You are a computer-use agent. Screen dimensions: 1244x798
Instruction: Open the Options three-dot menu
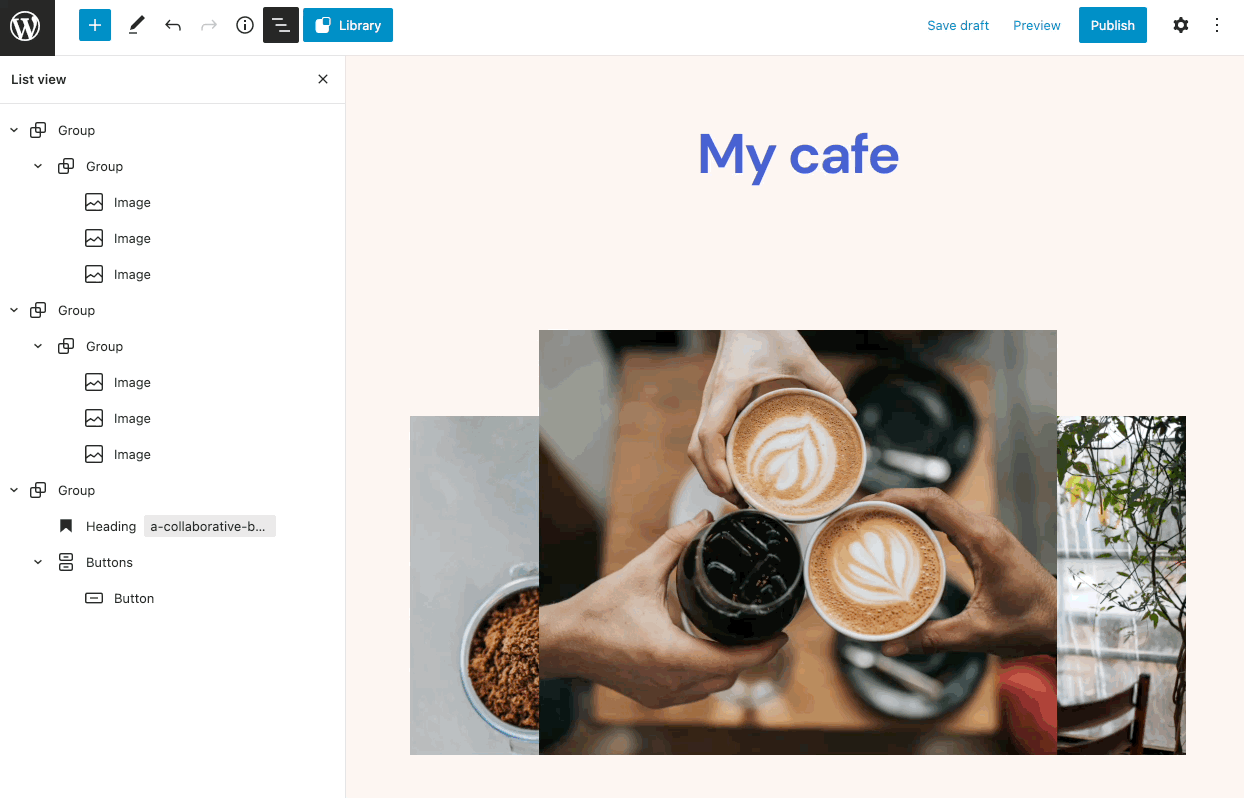point(1217,25)
